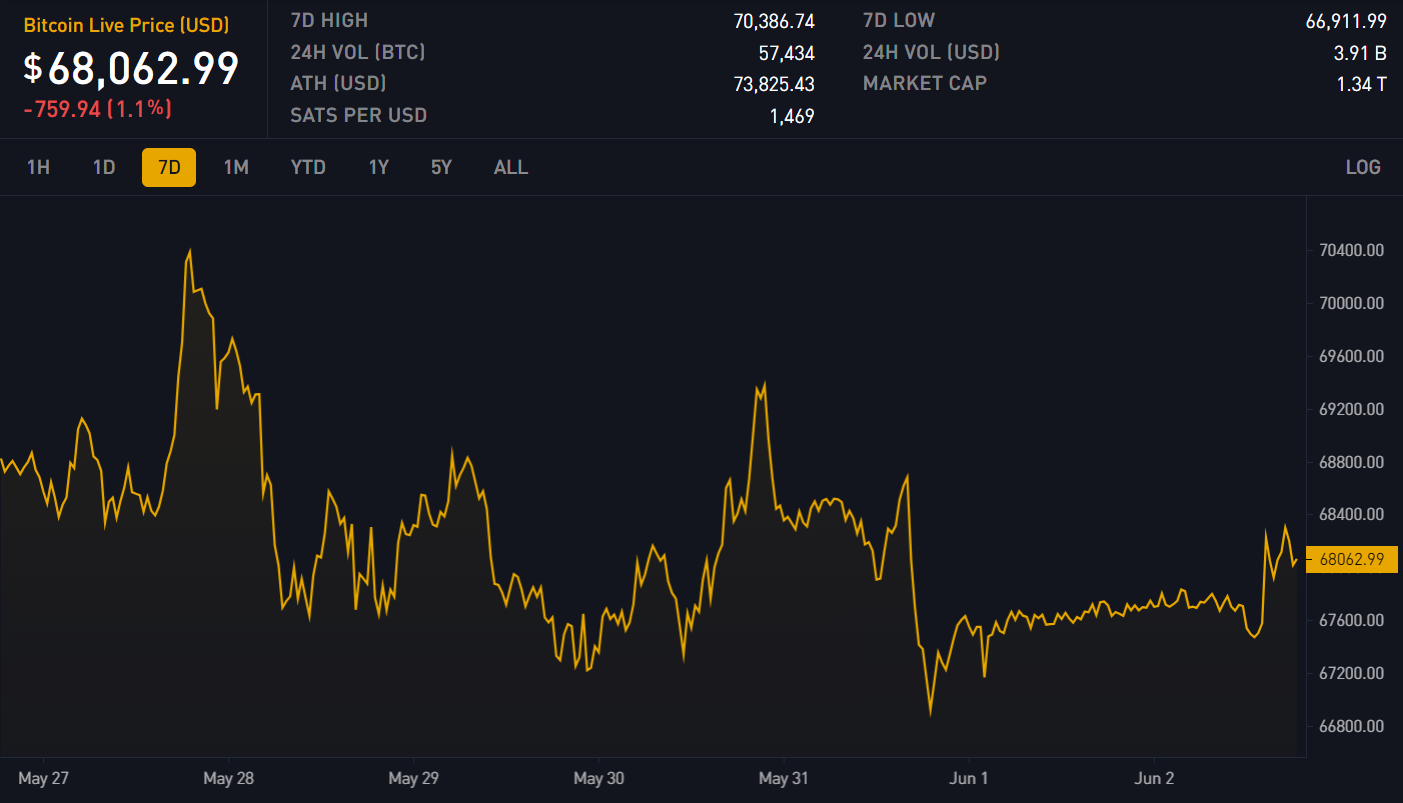
Task: Switch chart to 1D range
Action: click(x=104, y=167)
